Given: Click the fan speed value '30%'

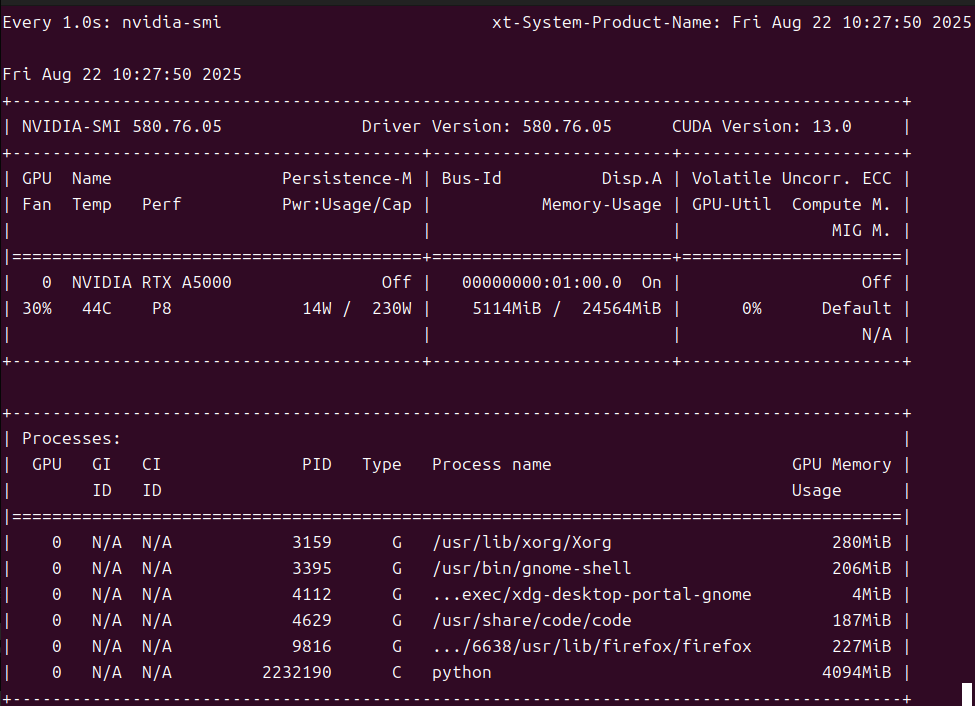Looking at the screenshot, I should pyautogui.click(x=37, y=309).
